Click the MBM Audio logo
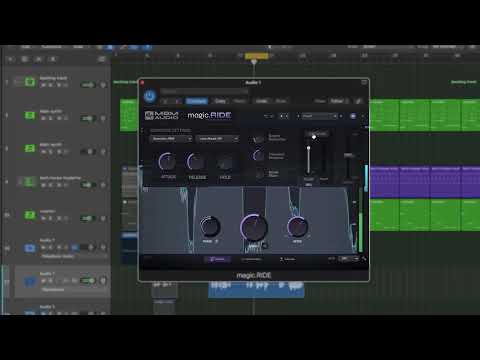Image resolution: width=480 pixels, height=360 pixels. pyautogui.click(x=161, y=115)
